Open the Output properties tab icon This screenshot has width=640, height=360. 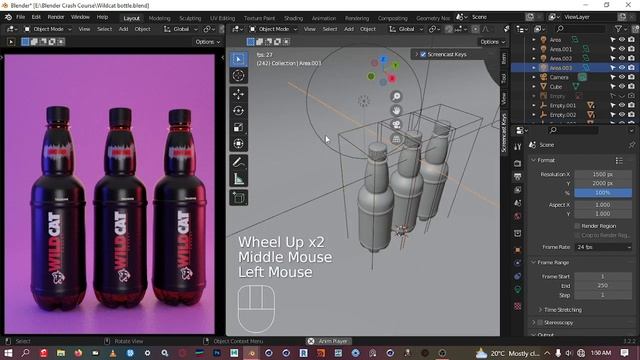click(518, 177)
